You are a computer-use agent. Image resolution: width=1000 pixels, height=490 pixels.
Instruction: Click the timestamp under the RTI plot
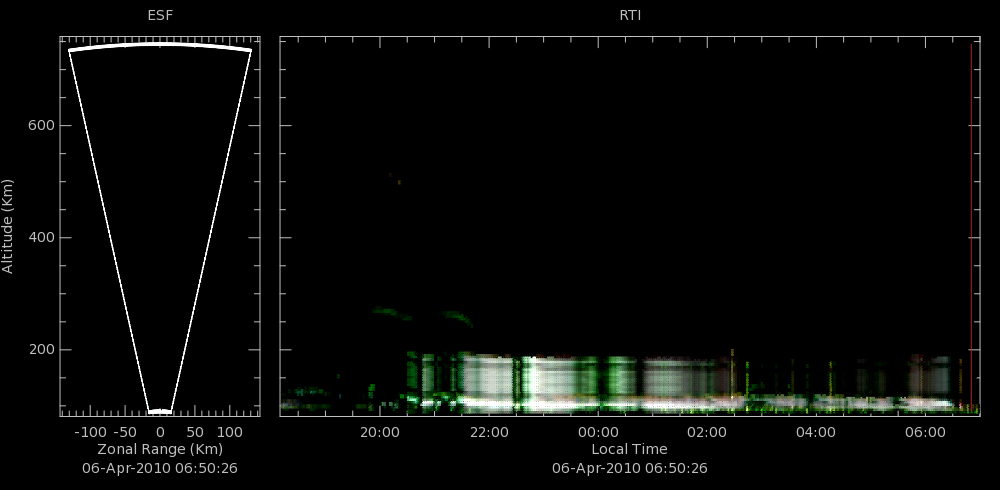pos(629,468)
